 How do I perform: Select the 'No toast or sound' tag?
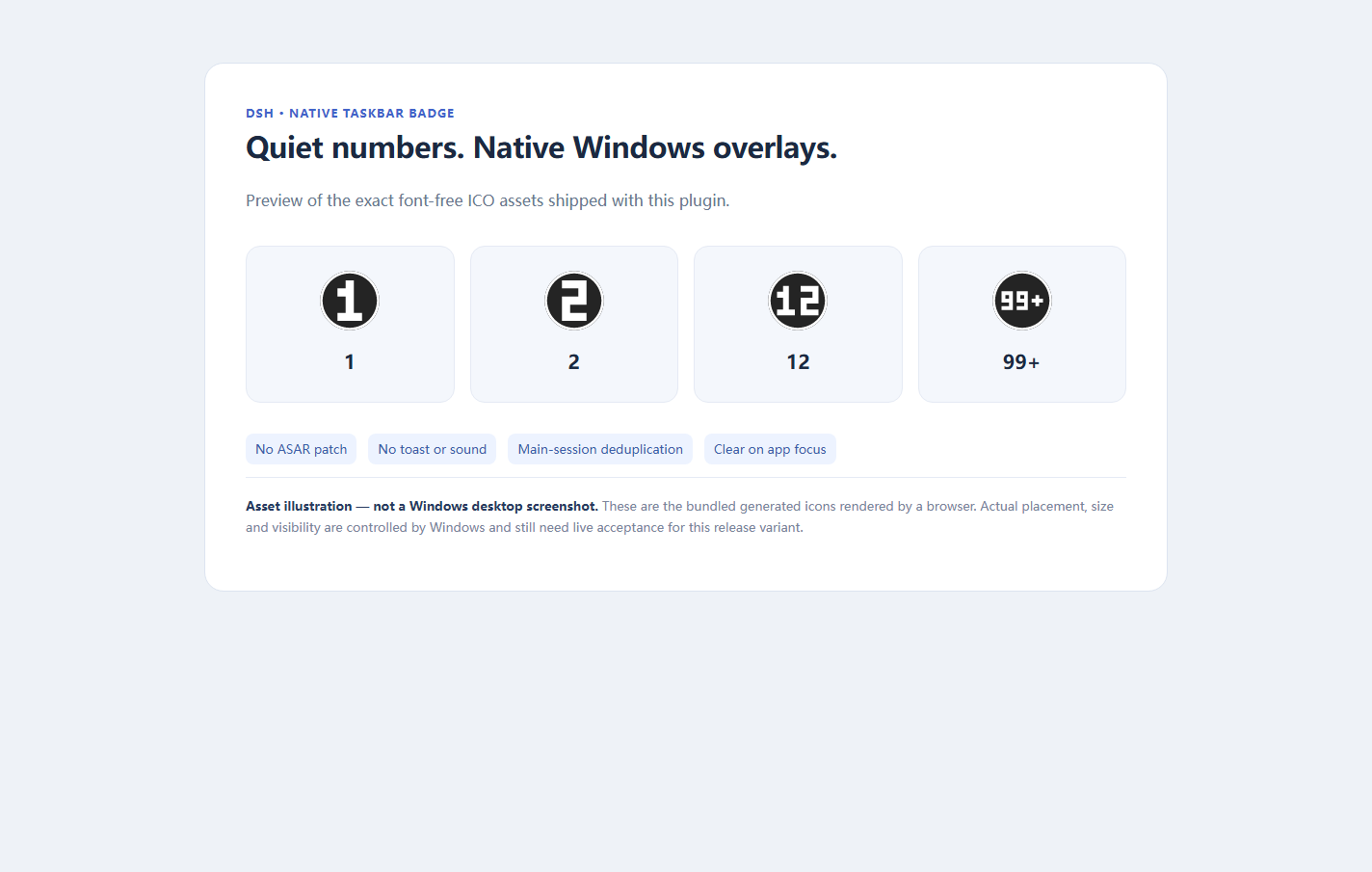(433, 449)
